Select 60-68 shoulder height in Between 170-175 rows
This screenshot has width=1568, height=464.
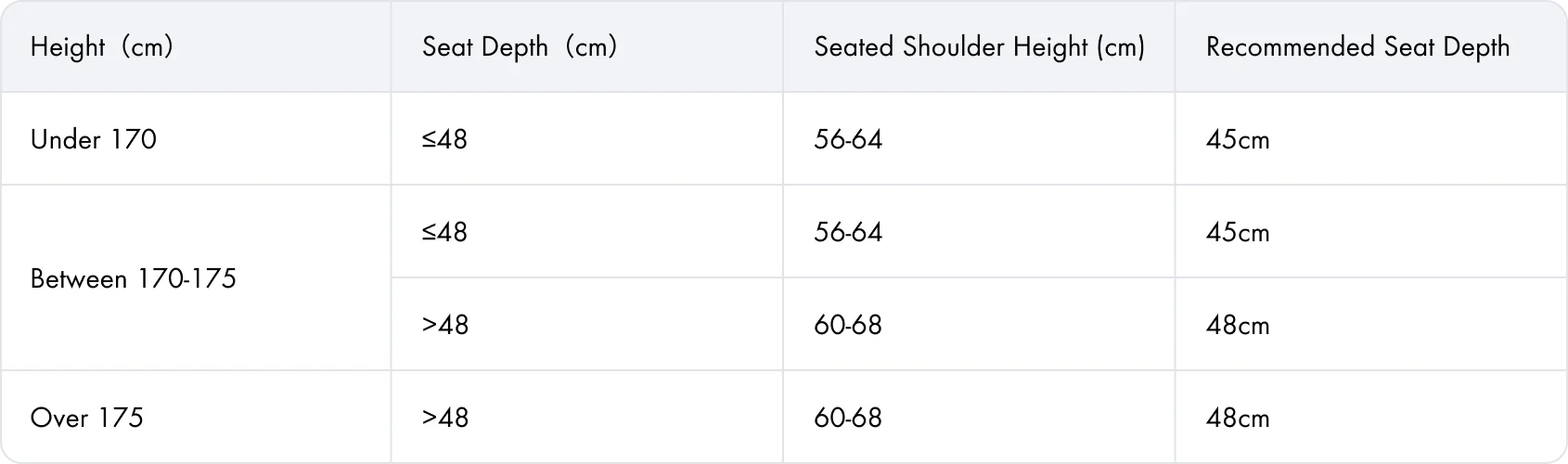click(848, 325)
